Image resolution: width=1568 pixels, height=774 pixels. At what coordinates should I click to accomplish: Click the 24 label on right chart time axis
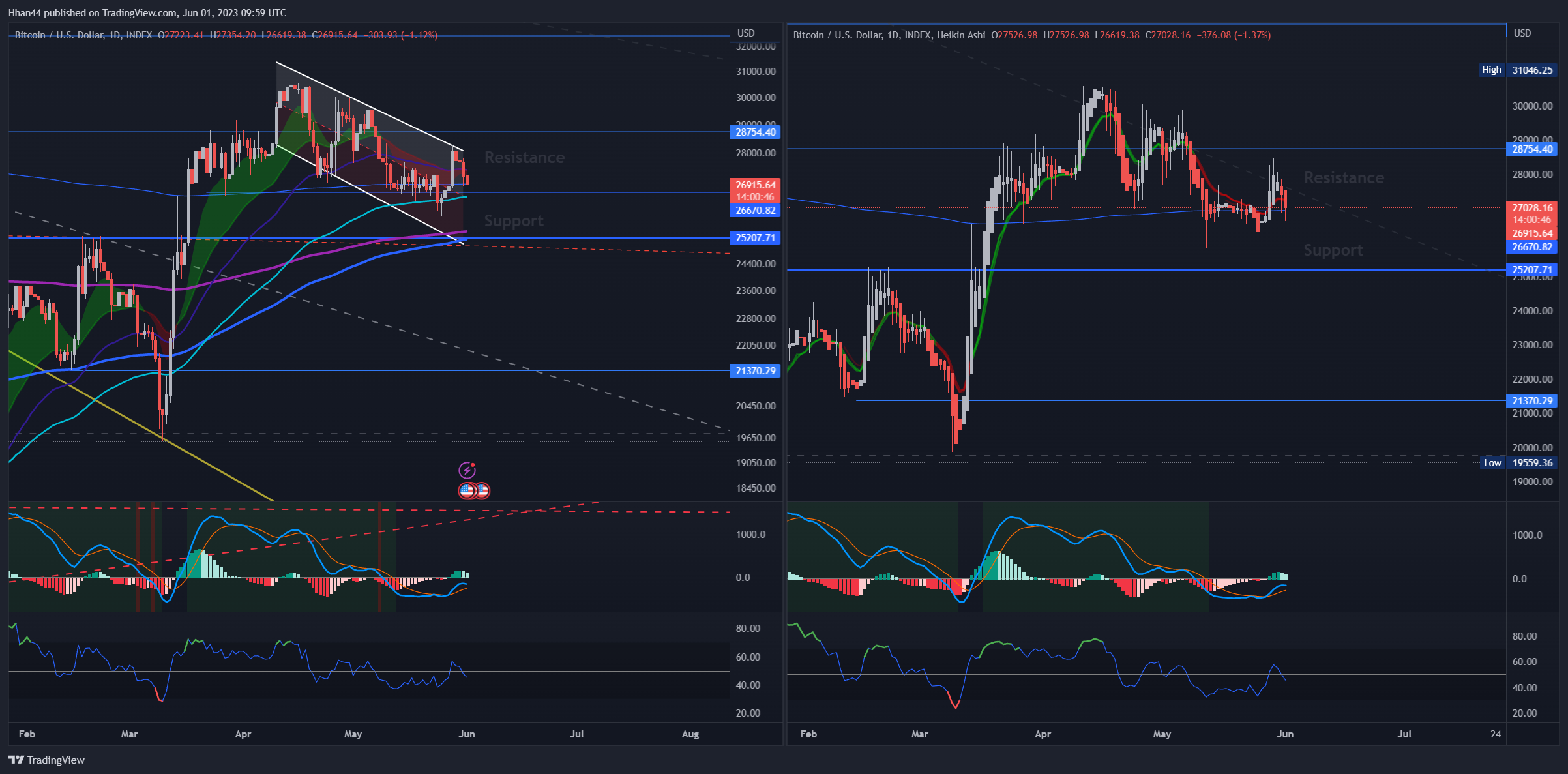[1496, 734]
